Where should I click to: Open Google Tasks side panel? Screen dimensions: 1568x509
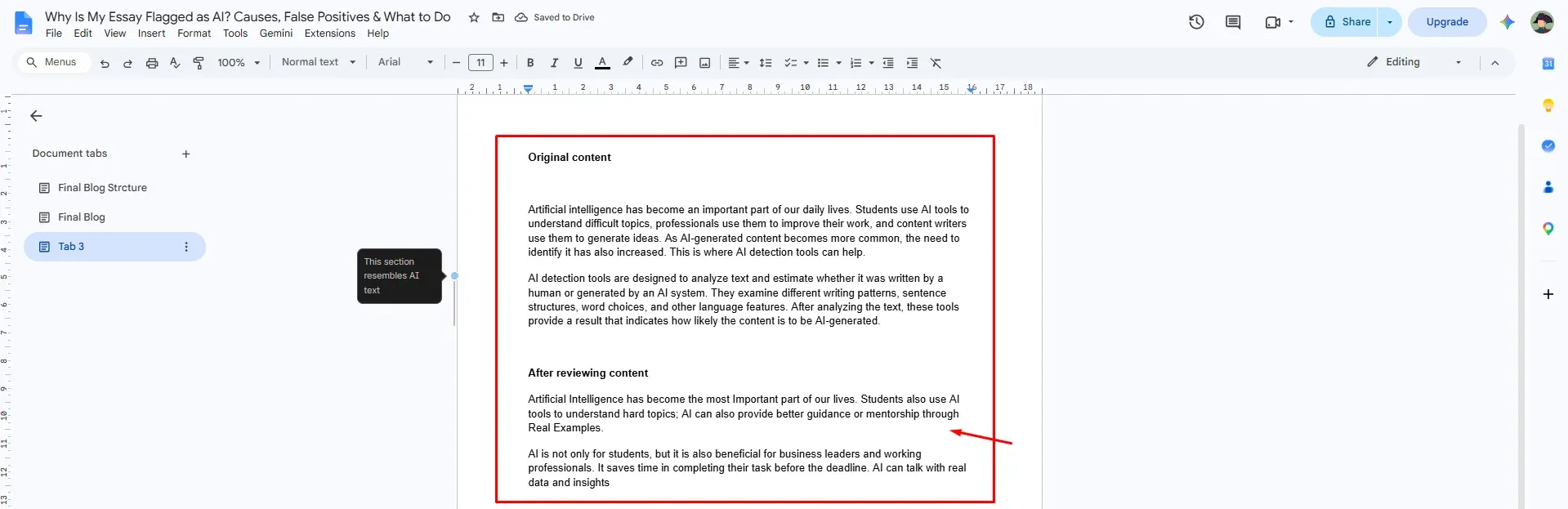point(1548,146)
